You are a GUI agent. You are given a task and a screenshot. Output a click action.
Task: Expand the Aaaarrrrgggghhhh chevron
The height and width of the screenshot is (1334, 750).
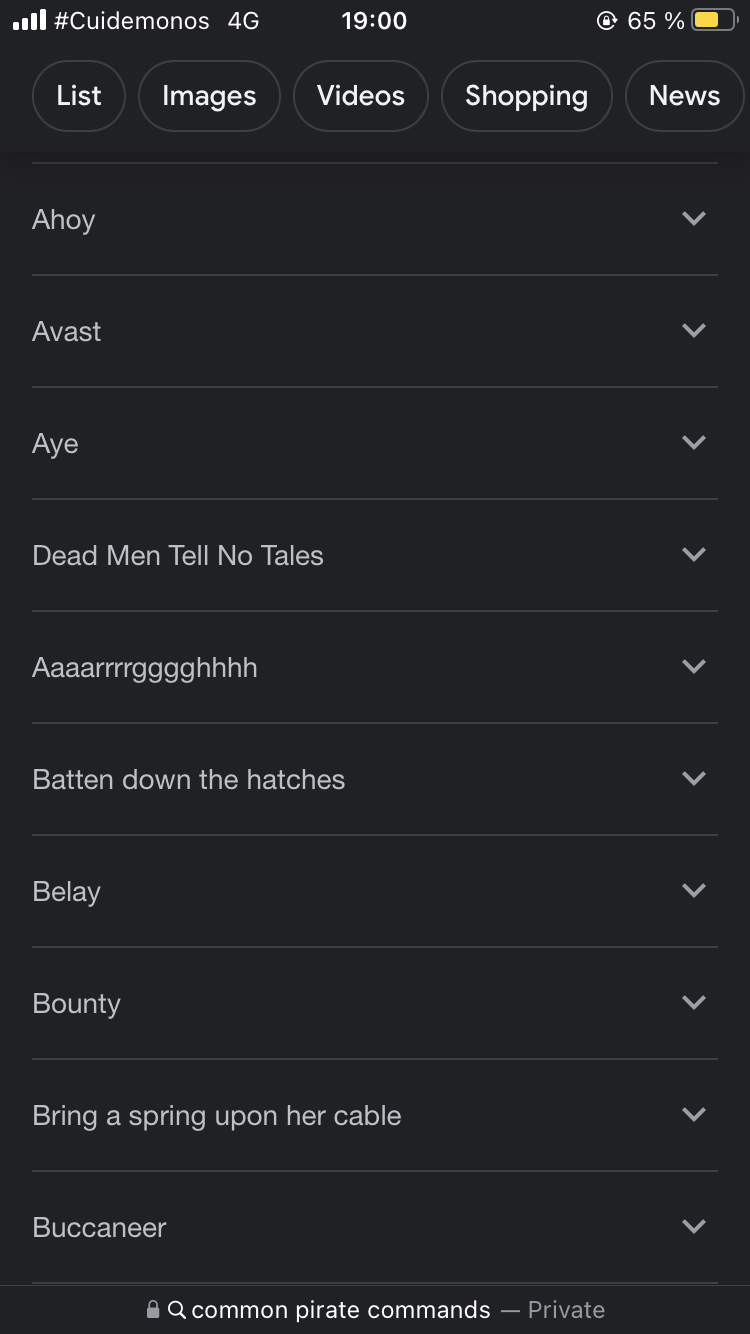click(x=694, y=666)
